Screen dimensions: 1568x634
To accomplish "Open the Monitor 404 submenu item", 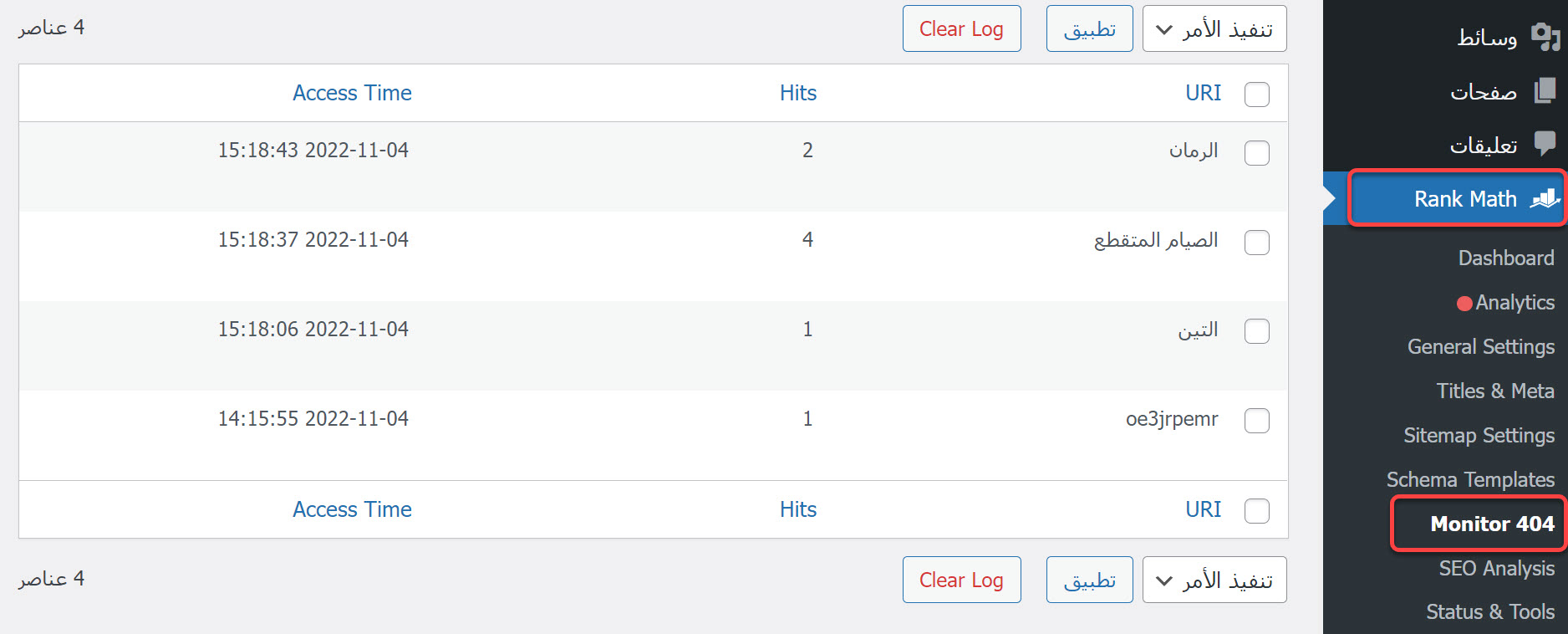I will tap(1492, 524).
